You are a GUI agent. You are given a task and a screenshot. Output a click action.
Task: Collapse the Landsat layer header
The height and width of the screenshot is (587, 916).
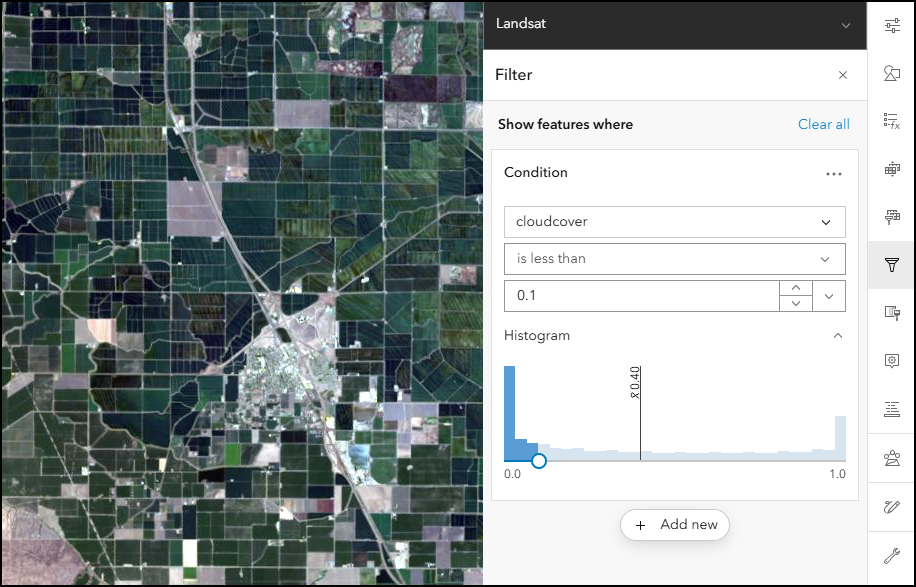(845, 24)
